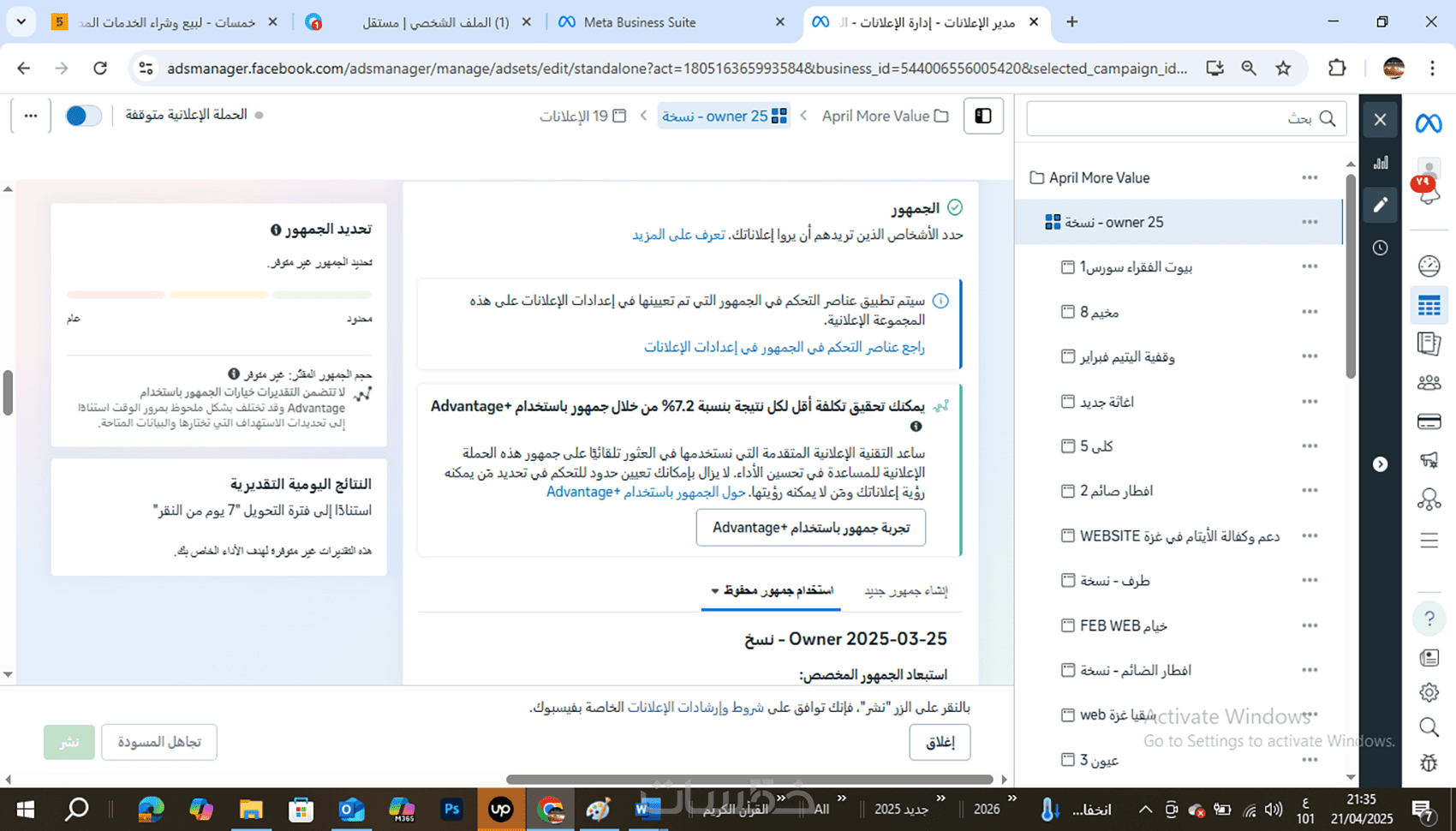Click the تجربة جمهور باستخدام Advantage+ button
Viewport: 1456px width, 831px height.
tap(811, 528)
